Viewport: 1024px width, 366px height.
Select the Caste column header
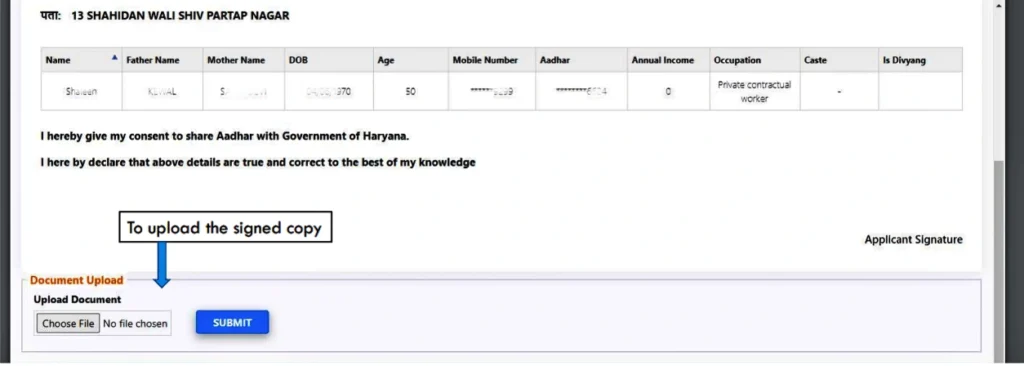click(x=839, y=60)
